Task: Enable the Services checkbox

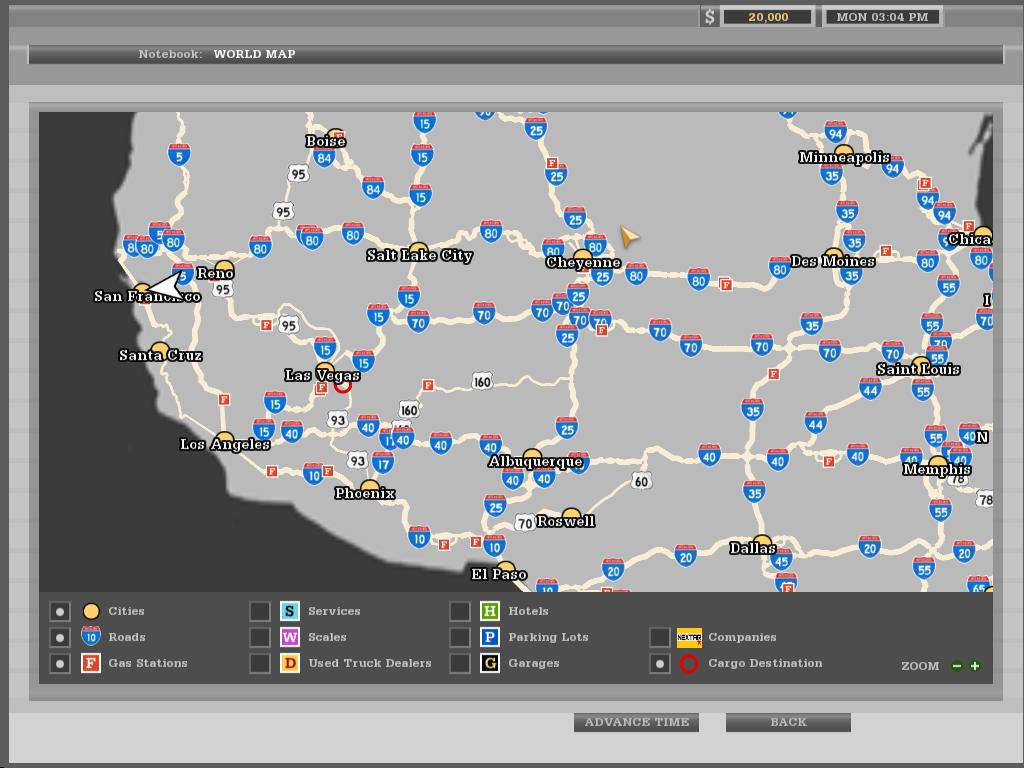Action: pyautogui.click(x=259, y=610)
